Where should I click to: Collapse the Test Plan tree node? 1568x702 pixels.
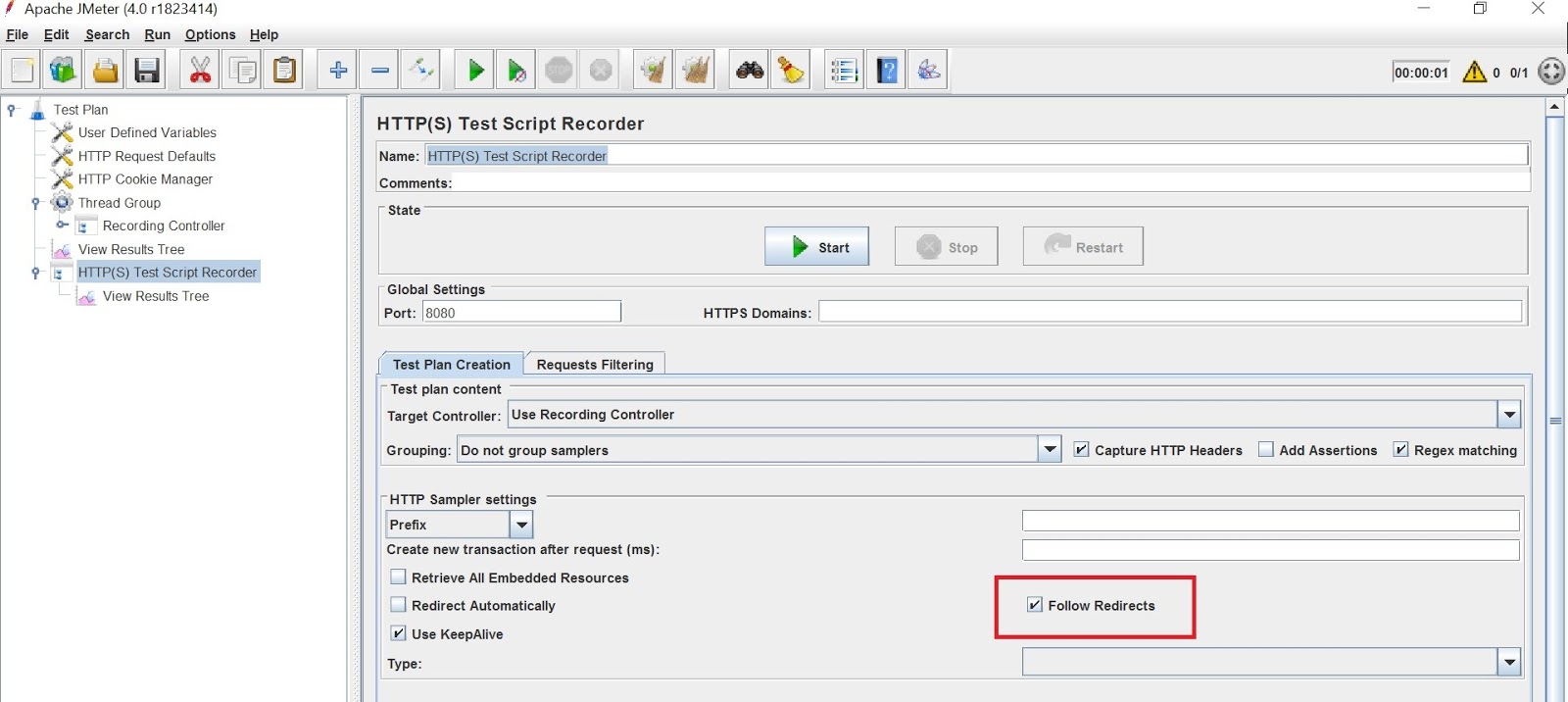(11, 110)
